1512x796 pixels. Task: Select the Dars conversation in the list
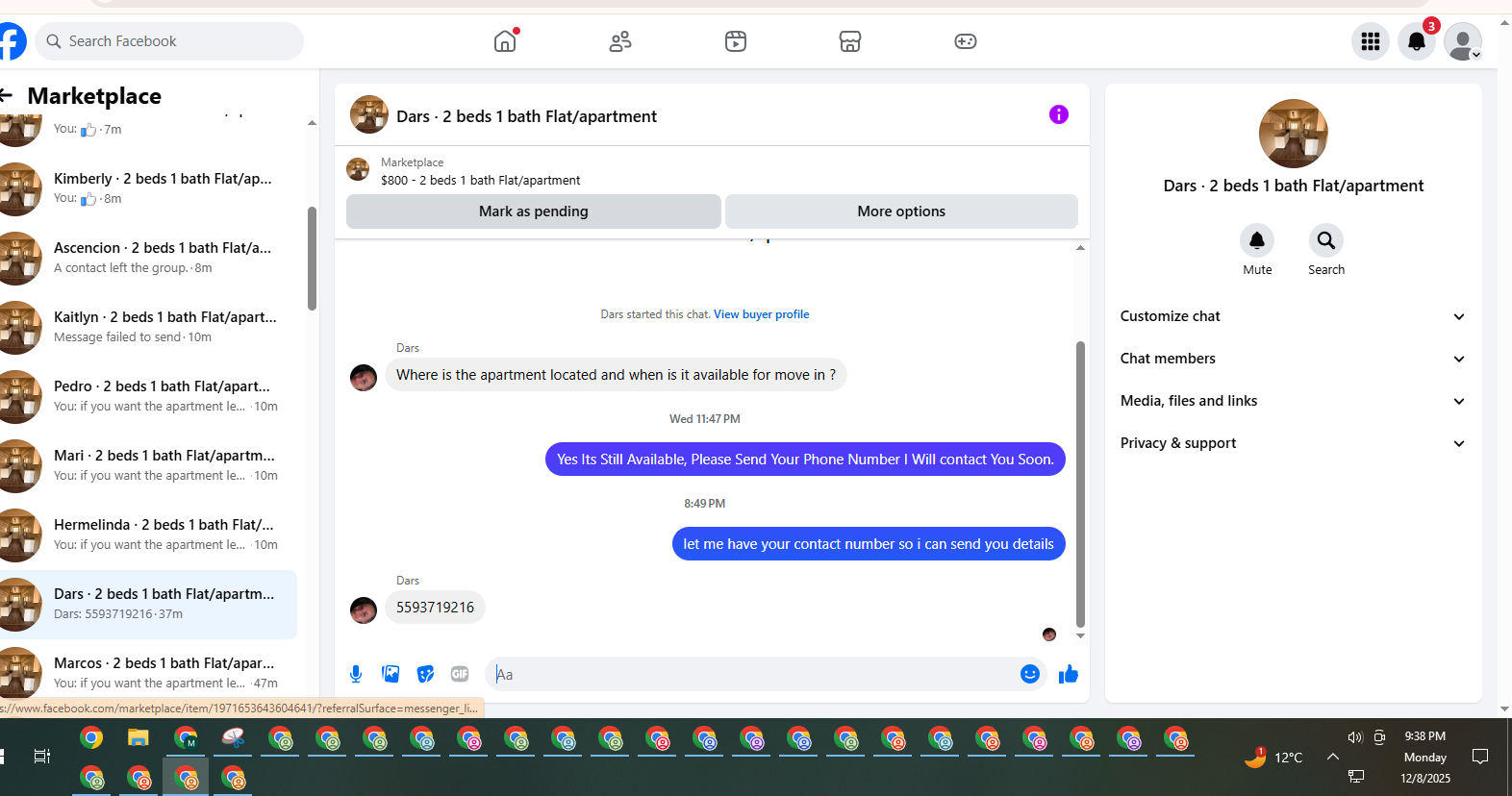coord(149,605)
